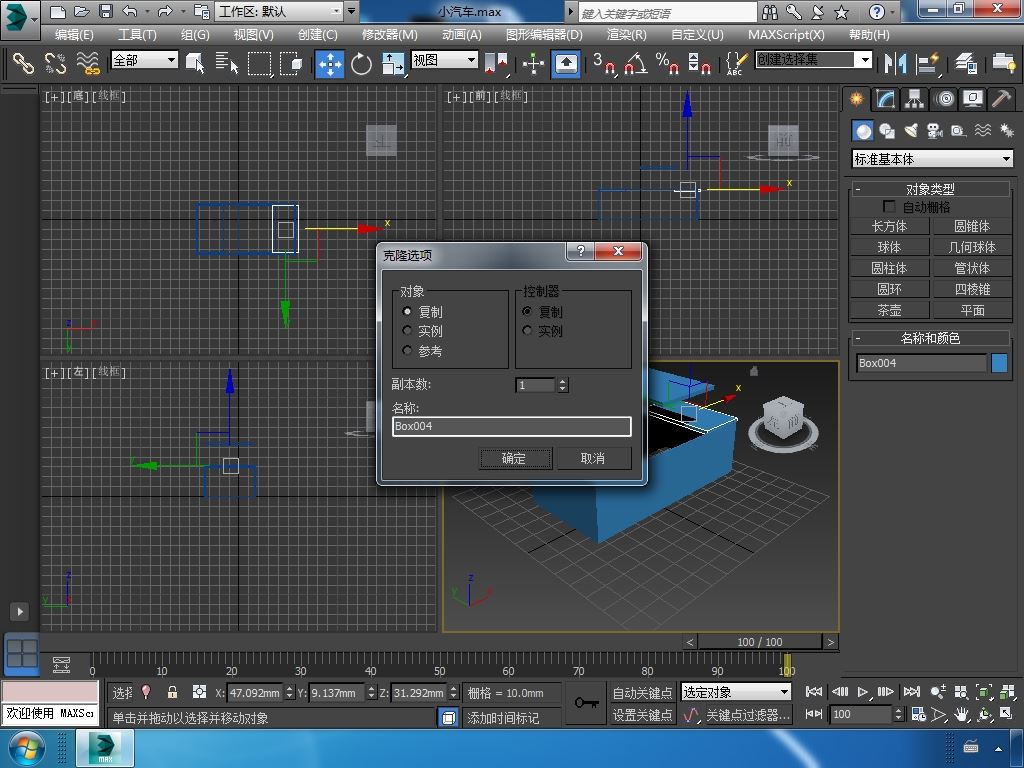The width and height of the screenshot is (1024, 768).
Task: Select the Shapes category icon
Action: click(x=887, y=131)
